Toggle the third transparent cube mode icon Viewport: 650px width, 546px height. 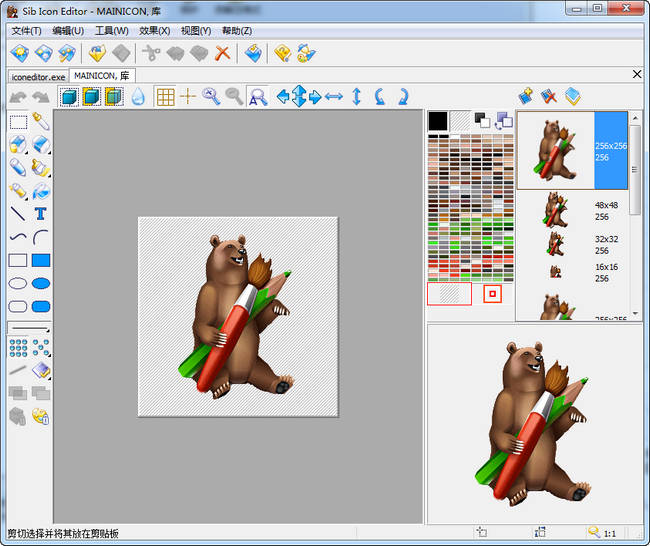click(114, 97)
